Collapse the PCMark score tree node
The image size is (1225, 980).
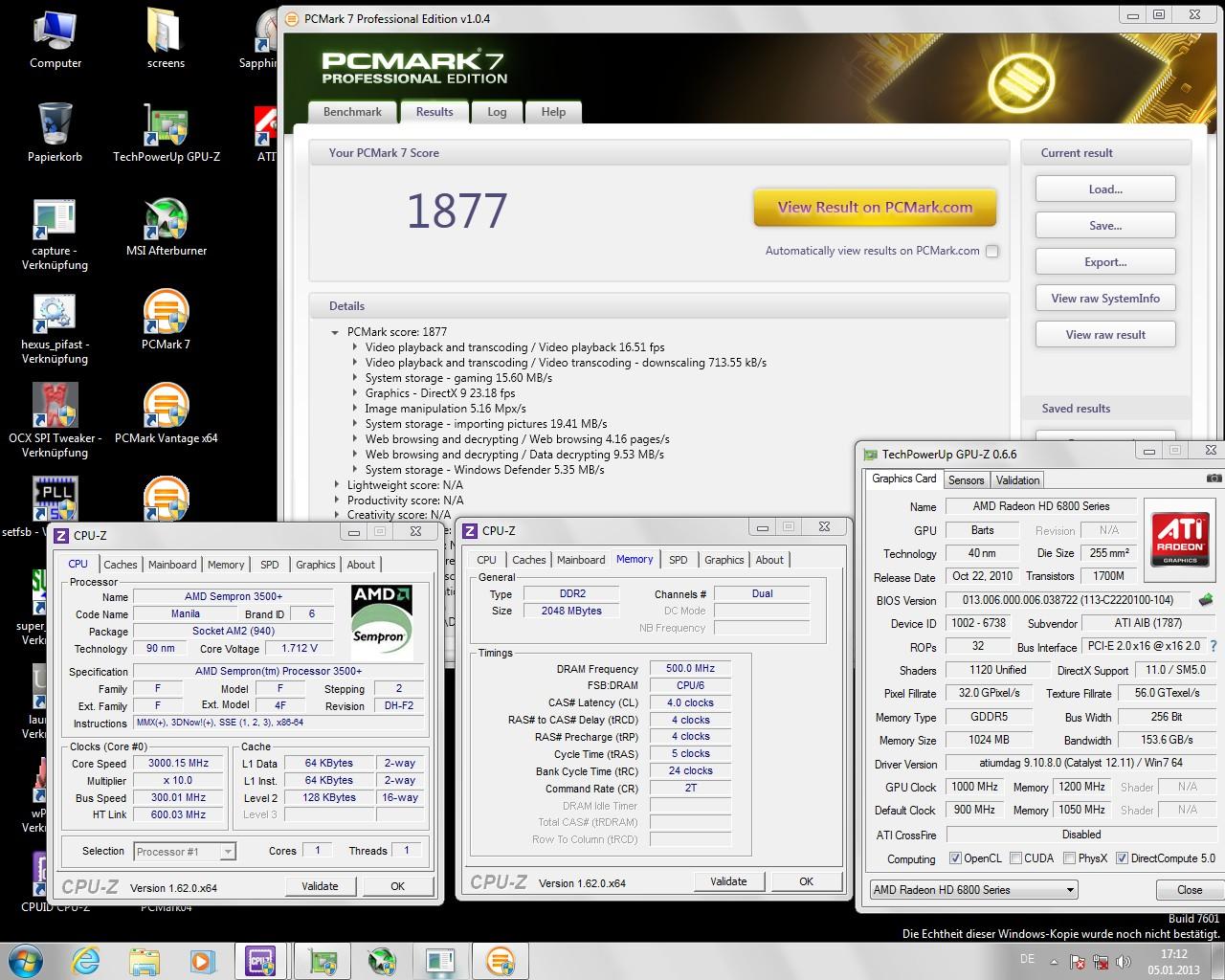[x=335, y=332]
